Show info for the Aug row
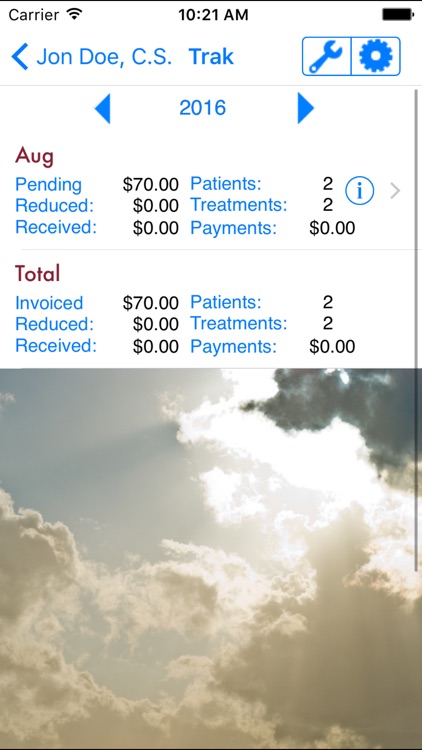Image resolution: width=422 pixels, height=750 pixels. [360, 191]
